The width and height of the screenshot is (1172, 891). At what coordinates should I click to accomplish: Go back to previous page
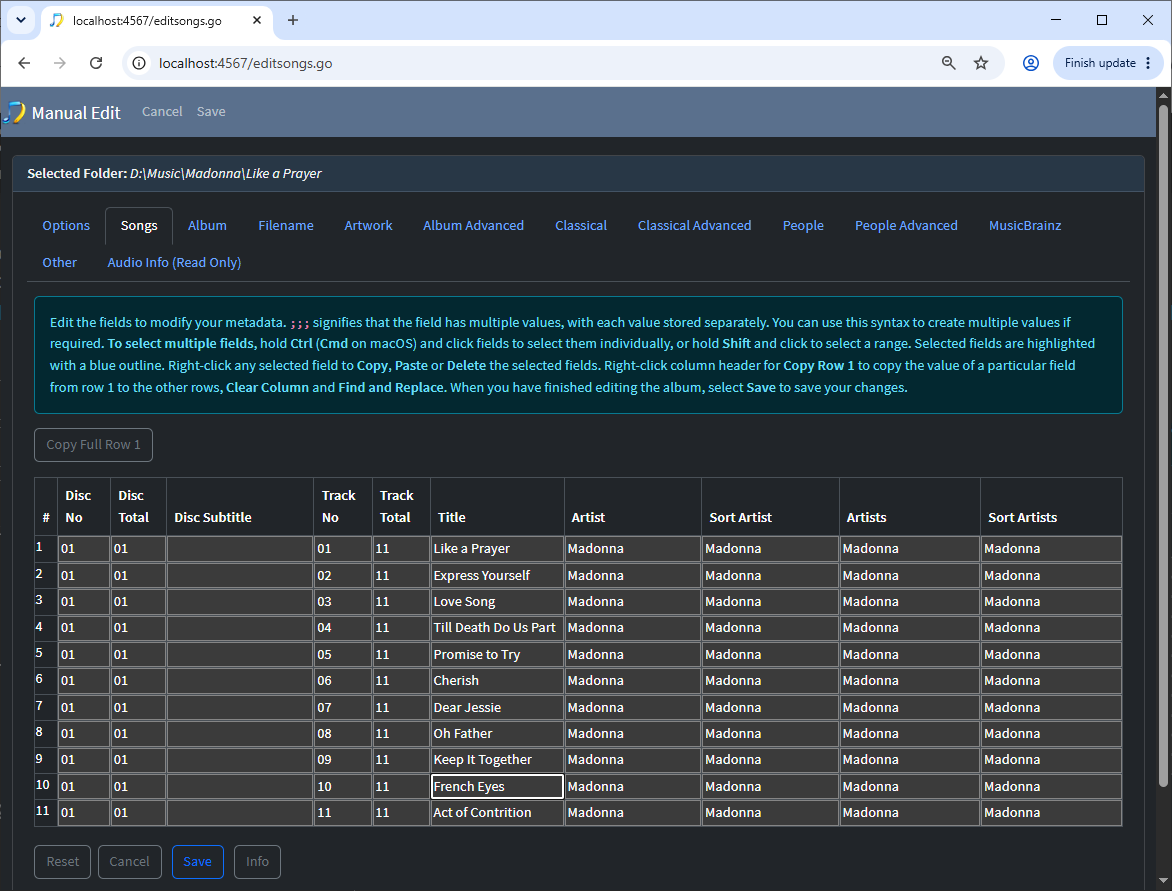click(24, 64)
